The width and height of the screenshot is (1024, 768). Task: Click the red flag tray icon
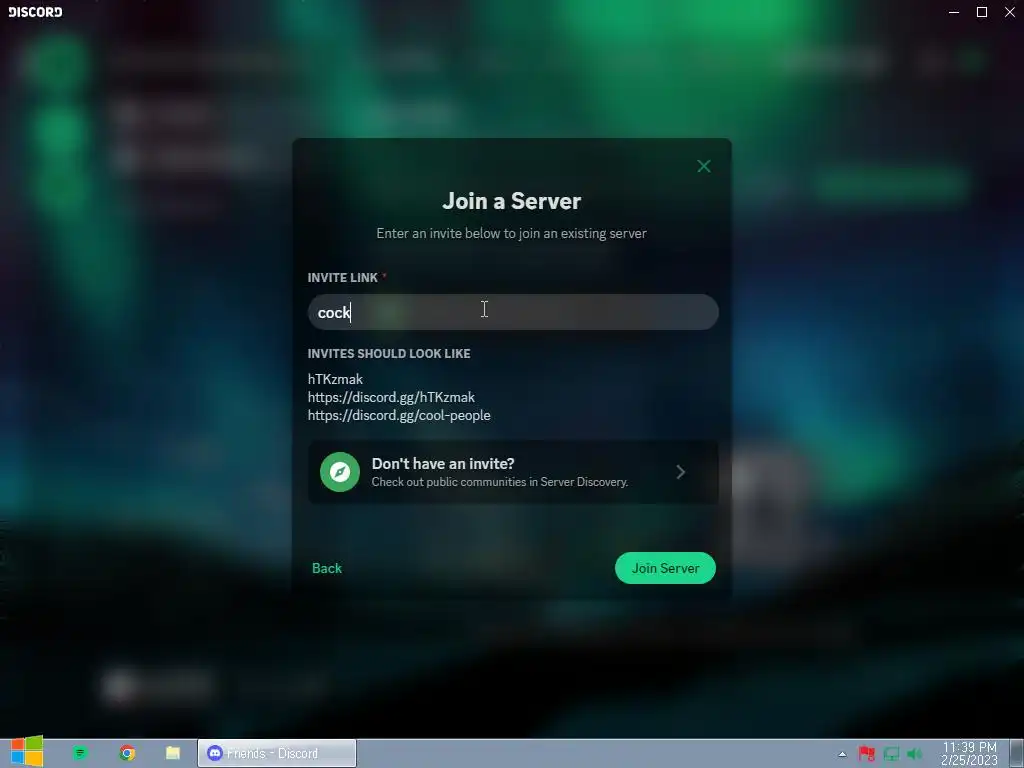click(867, 754)
